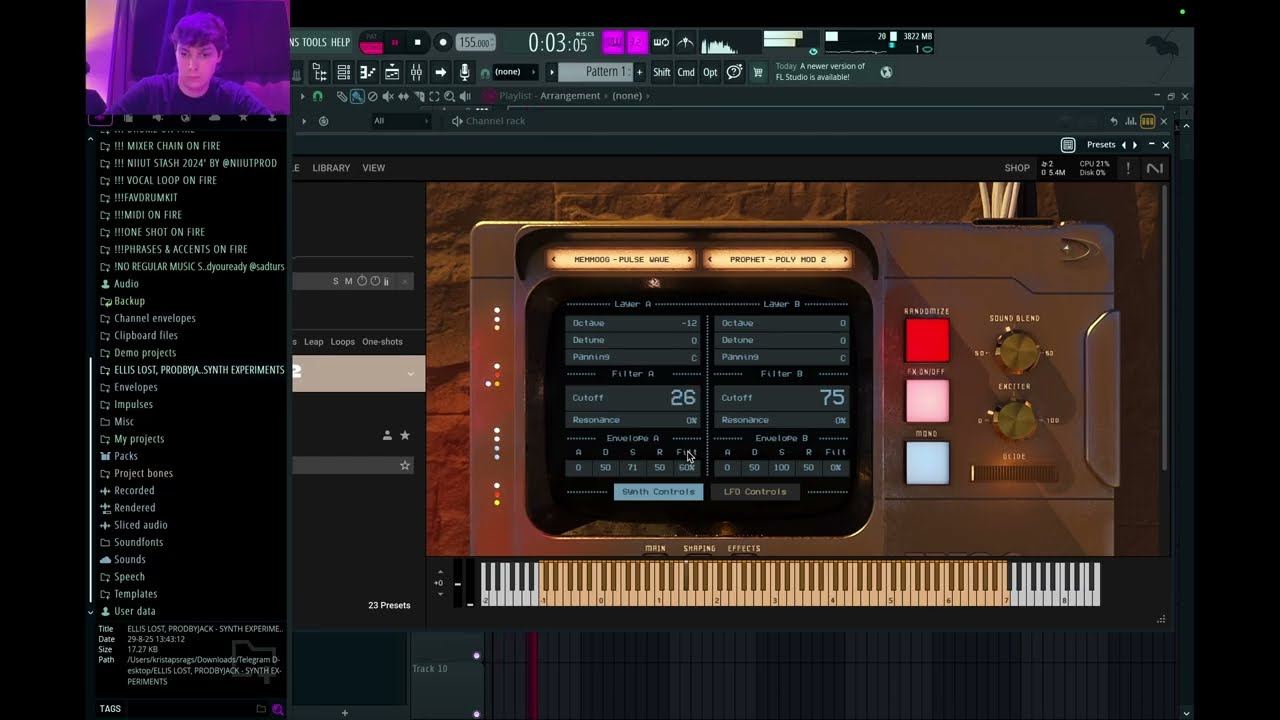
Task: Click the globe online news icon
Action: (x=886, y=72)
